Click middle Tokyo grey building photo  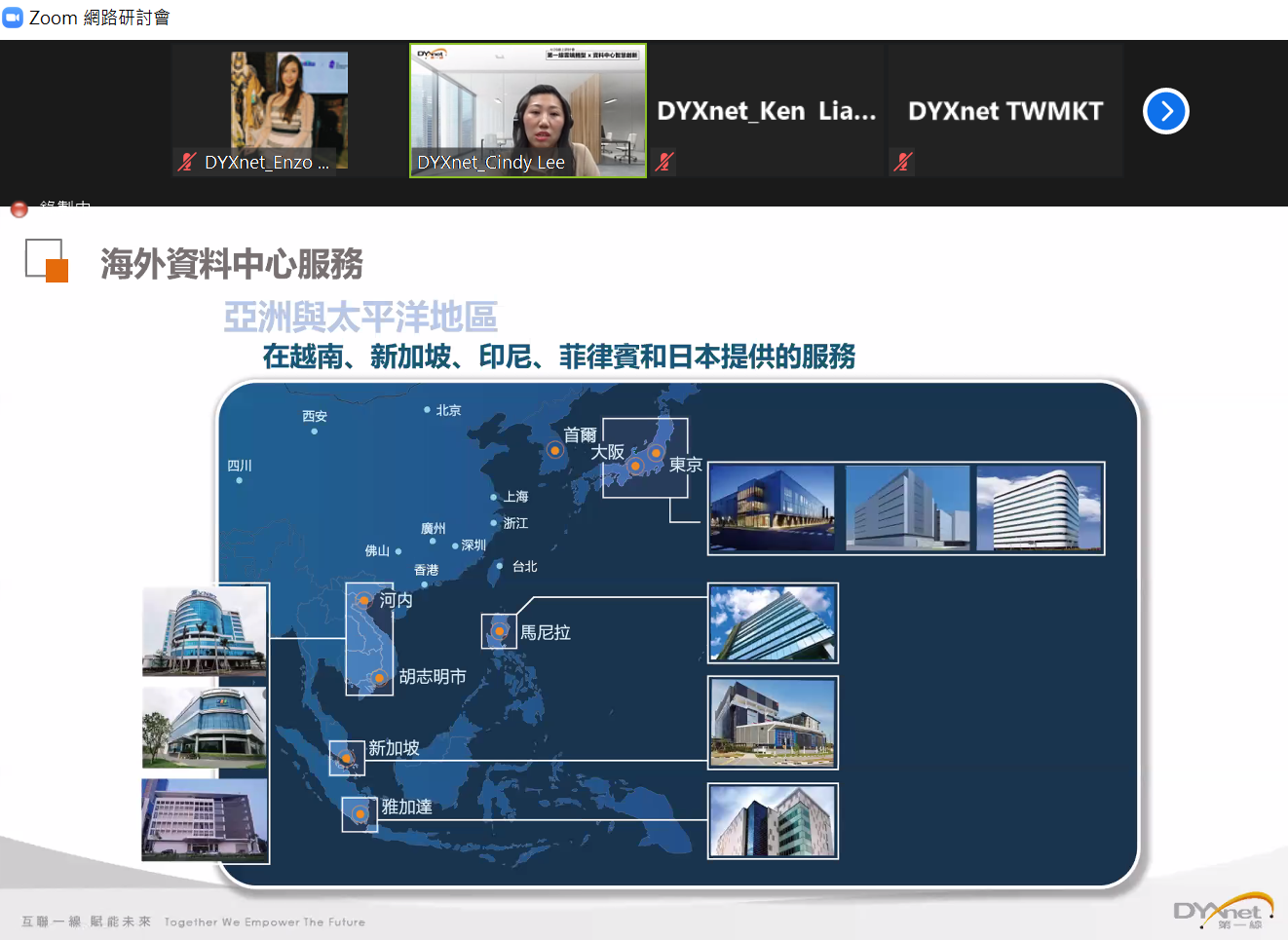(x=907, y=508)
